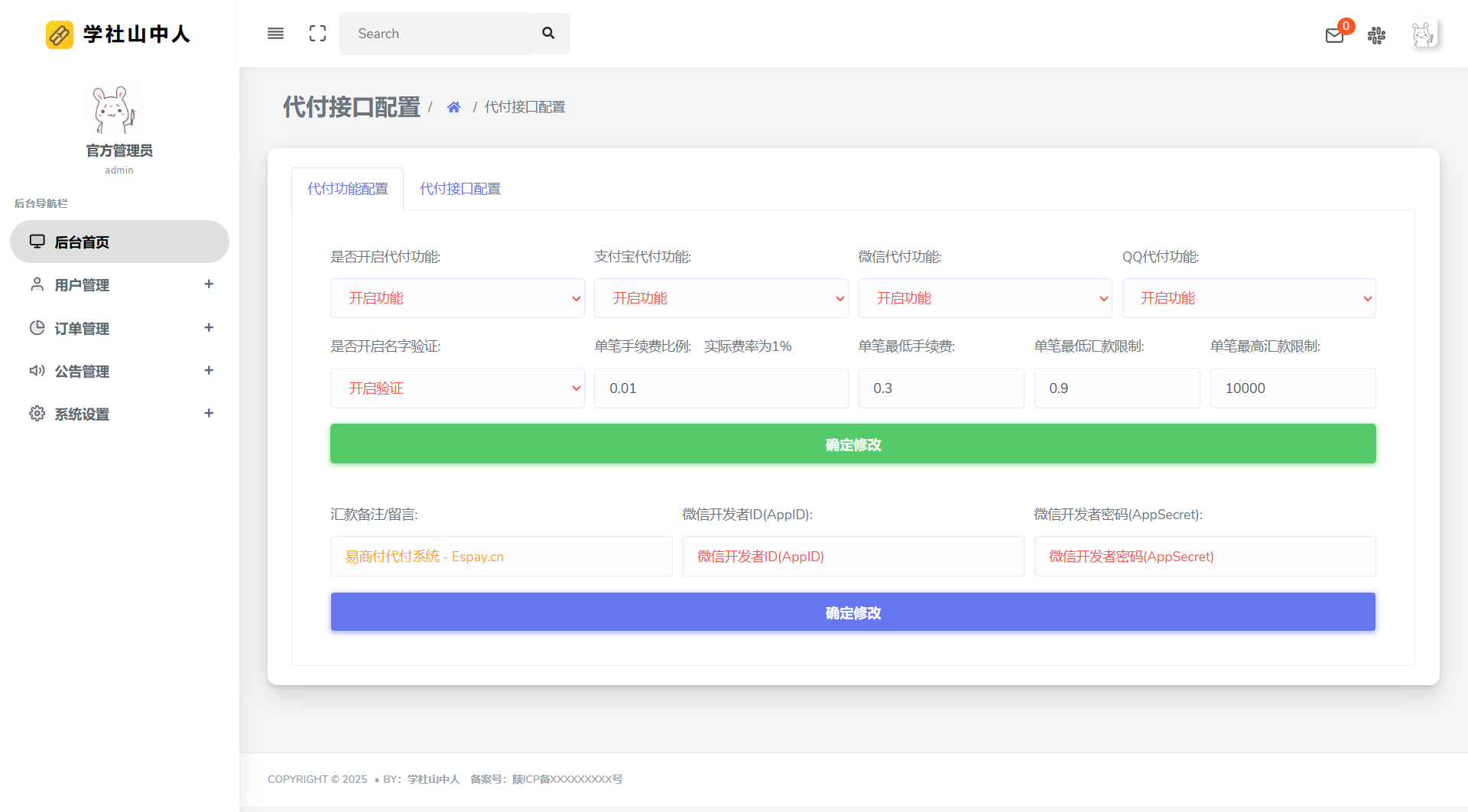The width and height of the screenshot is (1468, 812).
Task: Select the 用户管理 user icon in sidebar
Action: click(x=37, y=284)
